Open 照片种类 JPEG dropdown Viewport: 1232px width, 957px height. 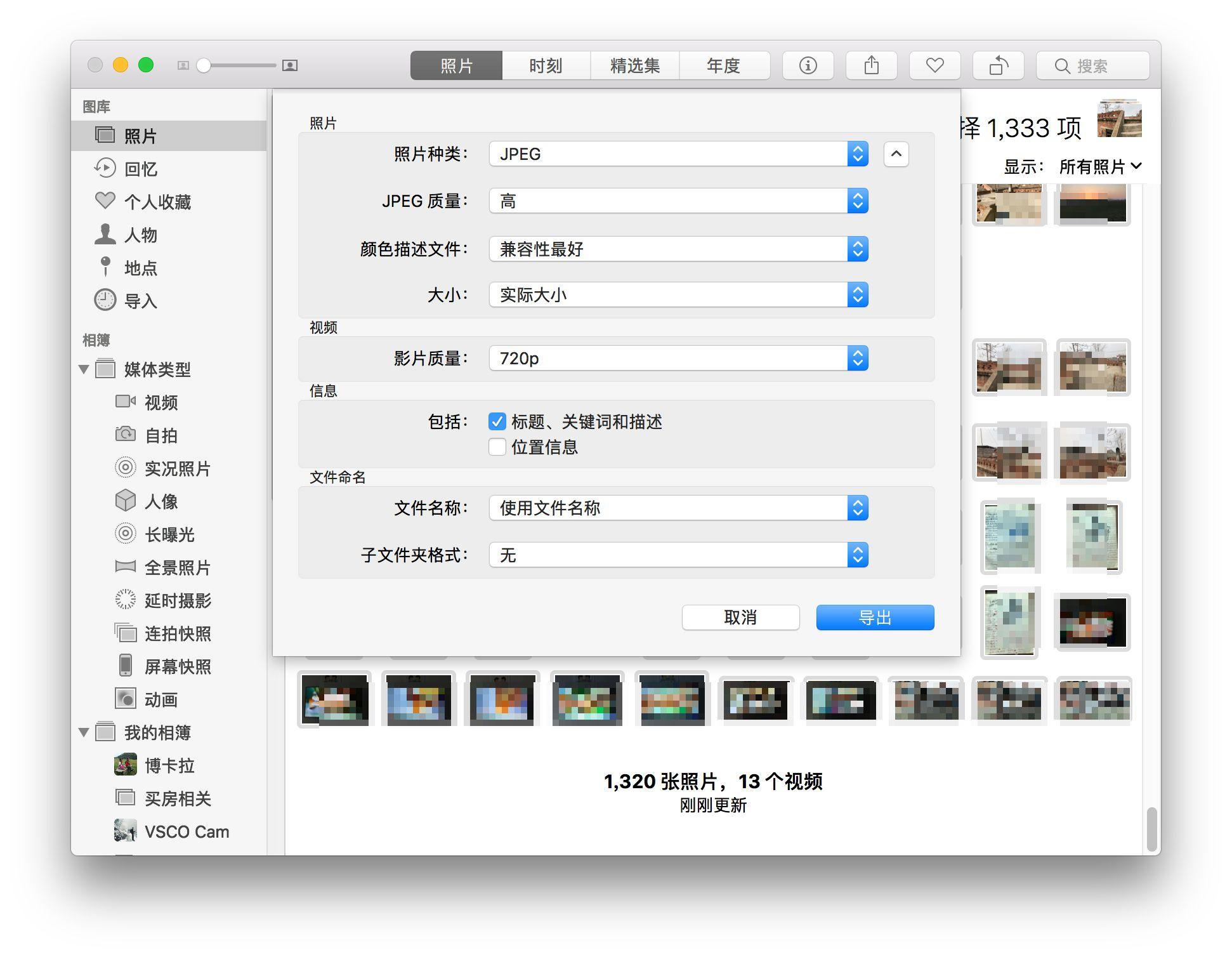pyautogui.click(x=678, y=154)
